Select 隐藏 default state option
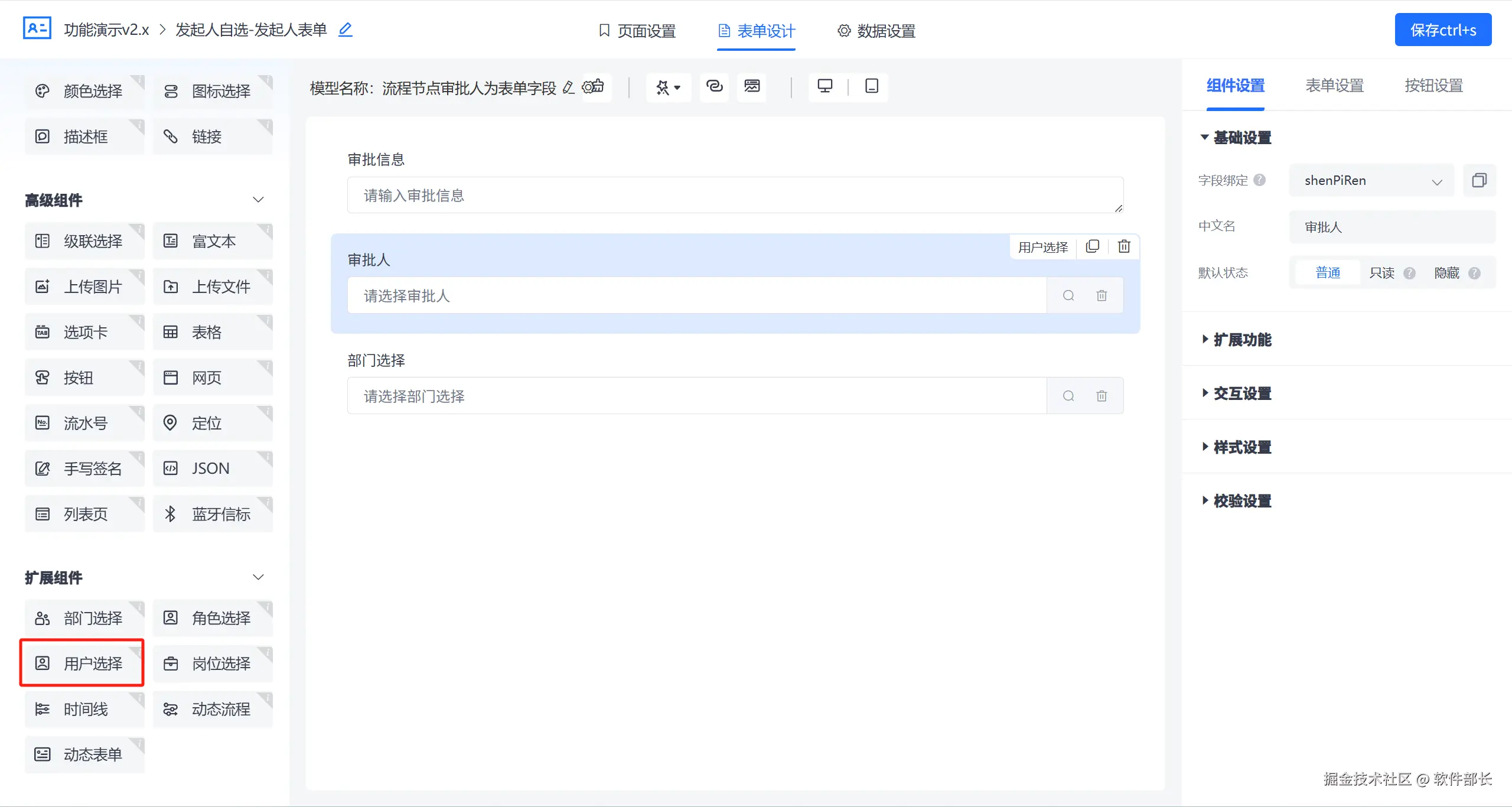 coord(1446,273)
